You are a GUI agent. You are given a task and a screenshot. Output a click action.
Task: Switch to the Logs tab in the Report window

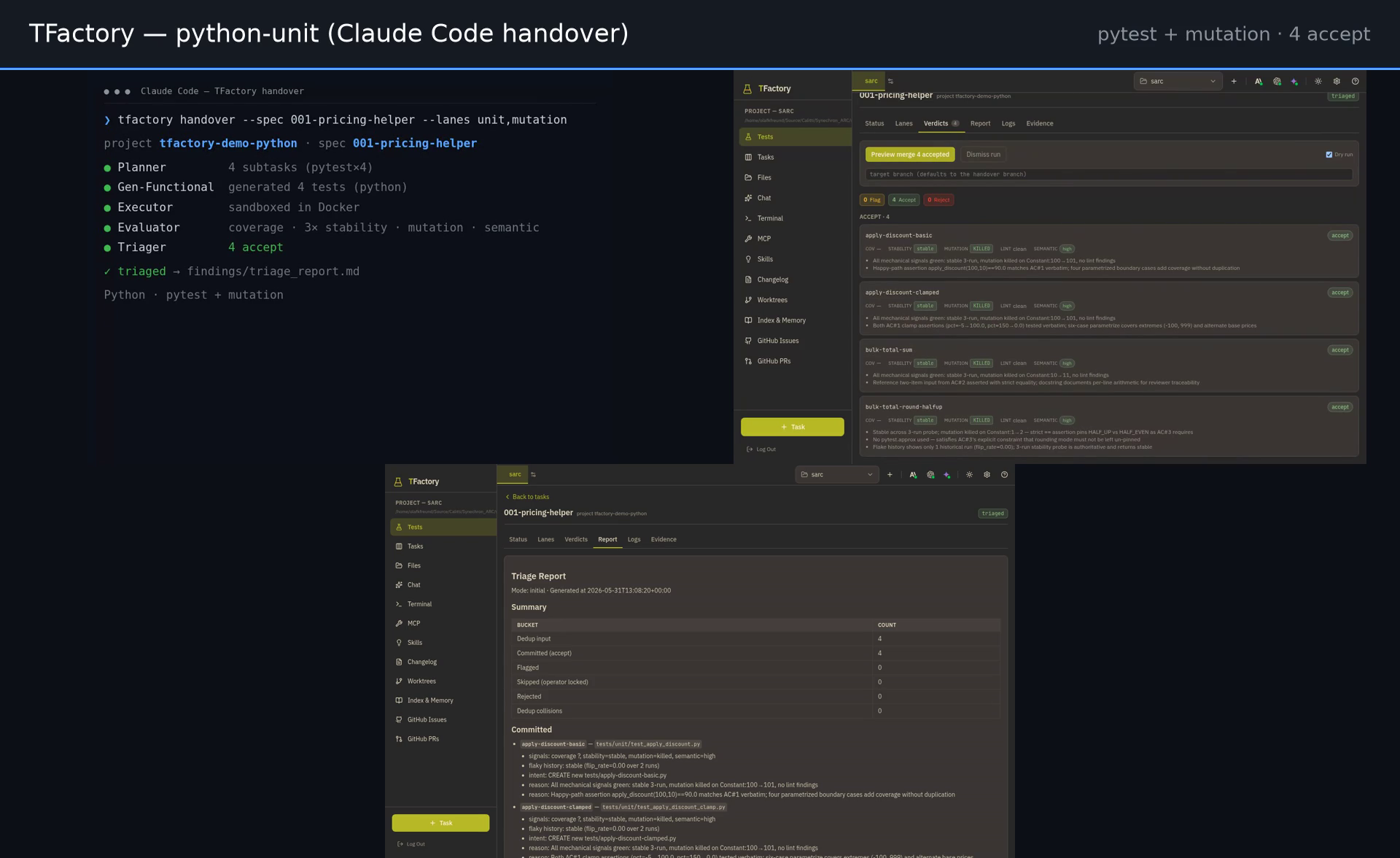634,540
